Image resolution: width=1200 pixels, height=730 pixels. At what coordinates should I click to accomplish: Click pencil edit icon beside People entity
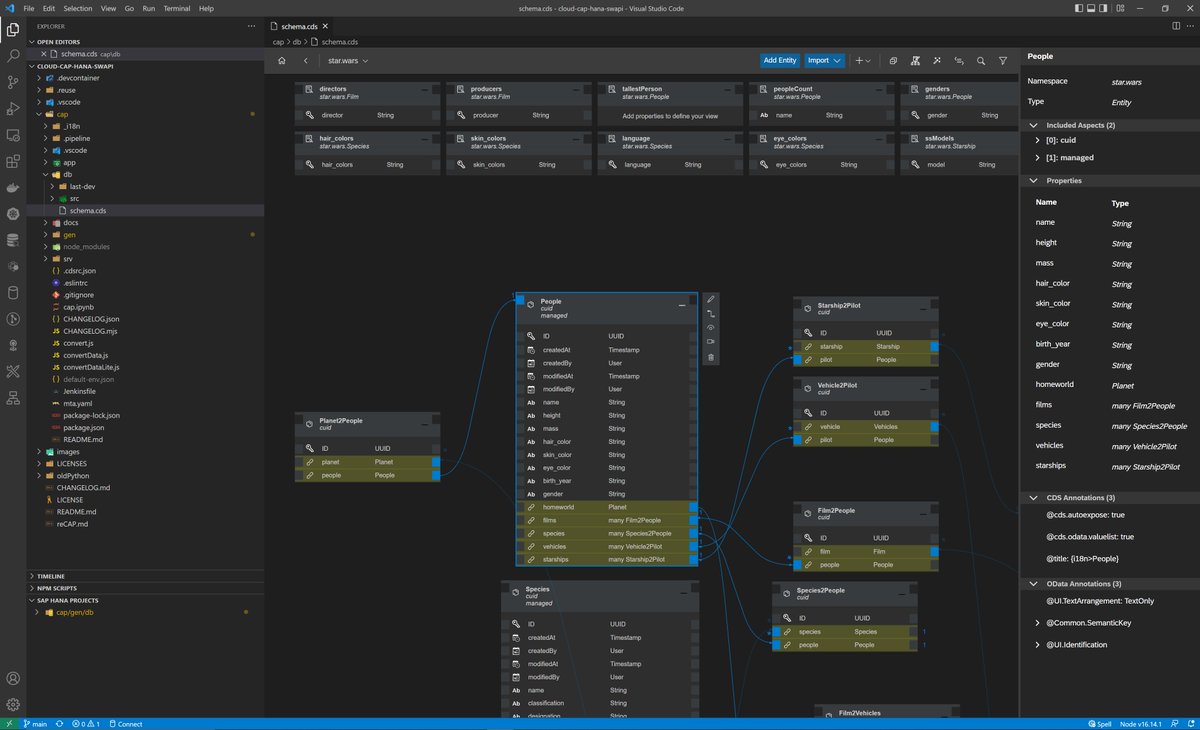click(711, 299)
